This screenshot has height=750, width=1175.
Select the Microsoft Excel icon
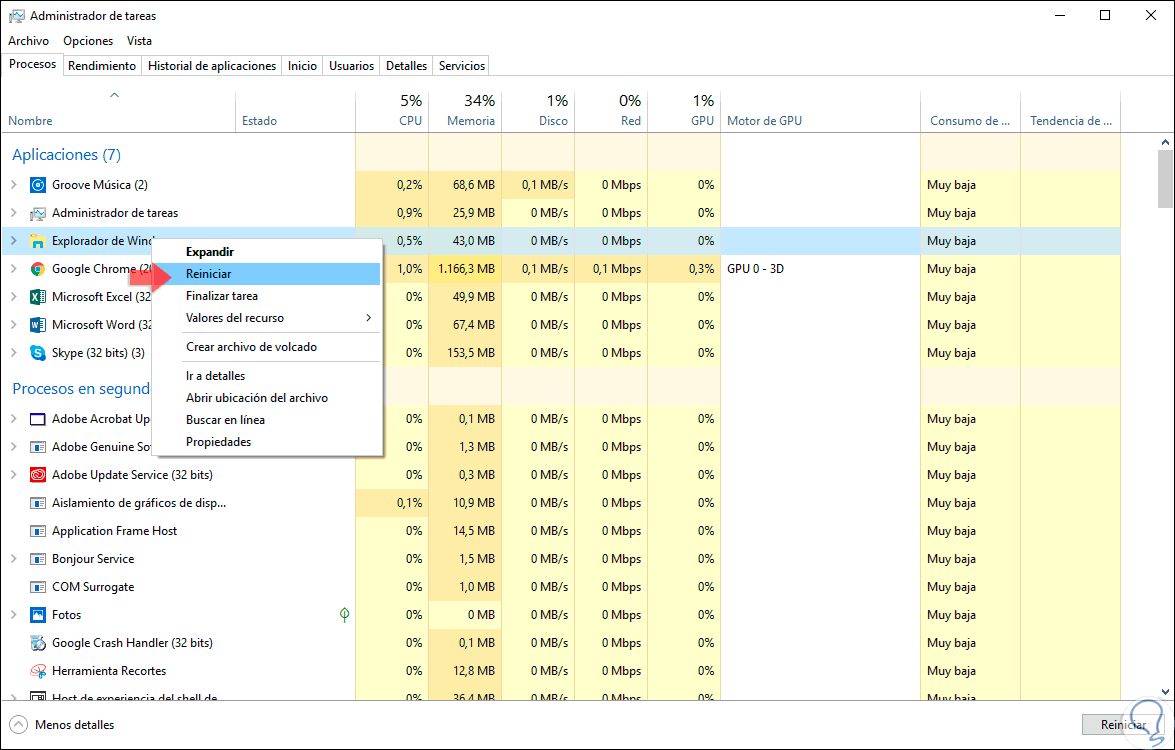(38, 297)
